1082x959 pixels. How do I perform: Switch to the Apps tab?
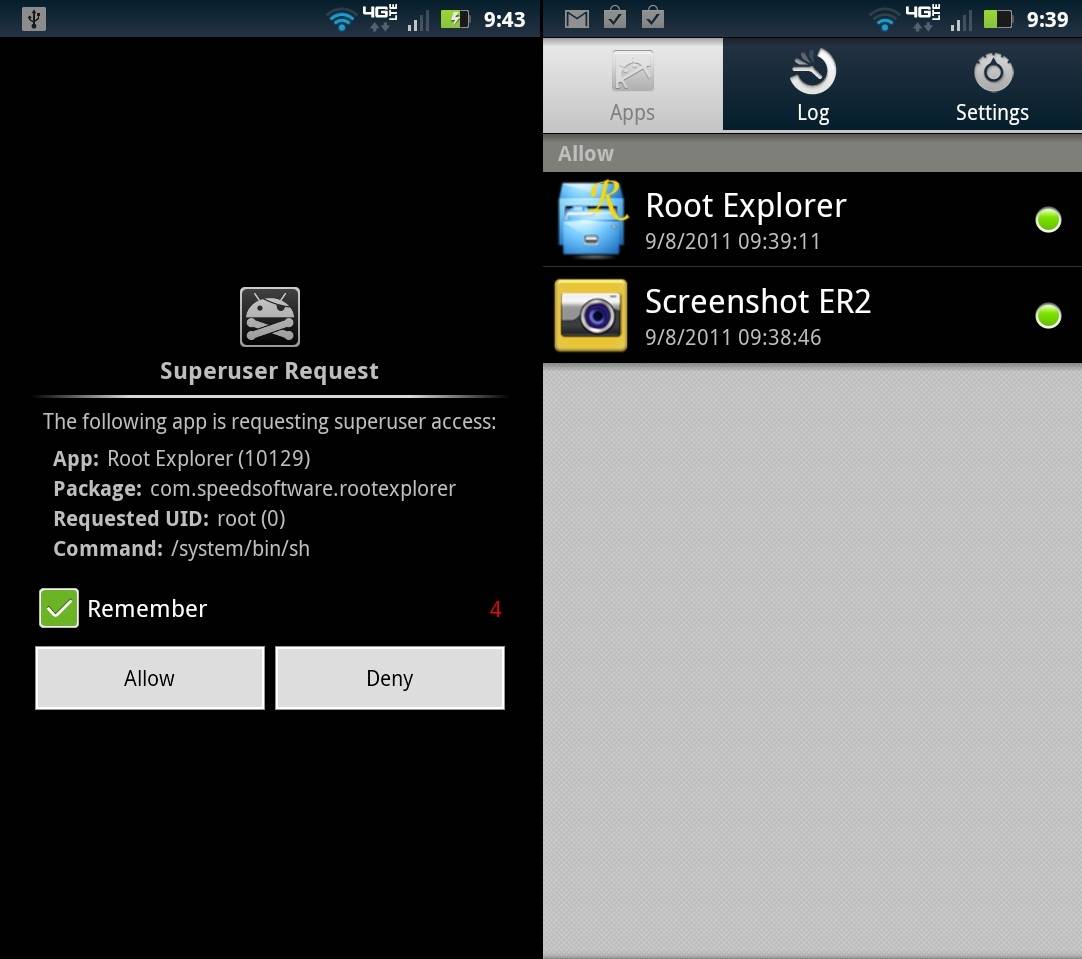(633, 85)
